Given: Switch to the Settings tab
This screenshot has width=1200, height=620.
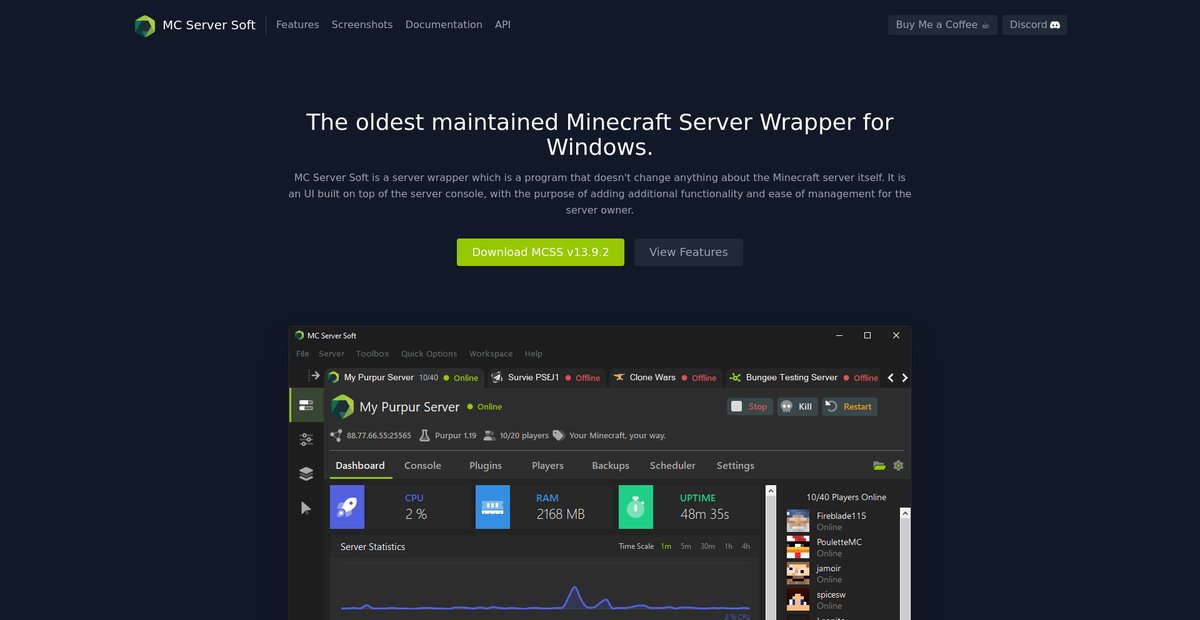Looking at the screenshot, I should click(x=736, y=466).
